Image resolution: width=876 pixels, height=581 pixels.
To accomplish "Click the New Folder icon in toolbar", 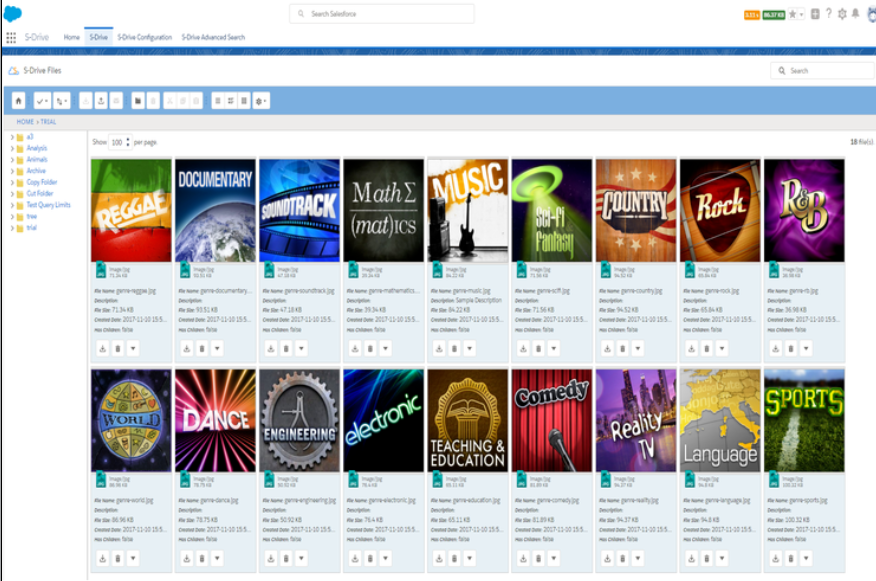I will click(x=138, y=99).
